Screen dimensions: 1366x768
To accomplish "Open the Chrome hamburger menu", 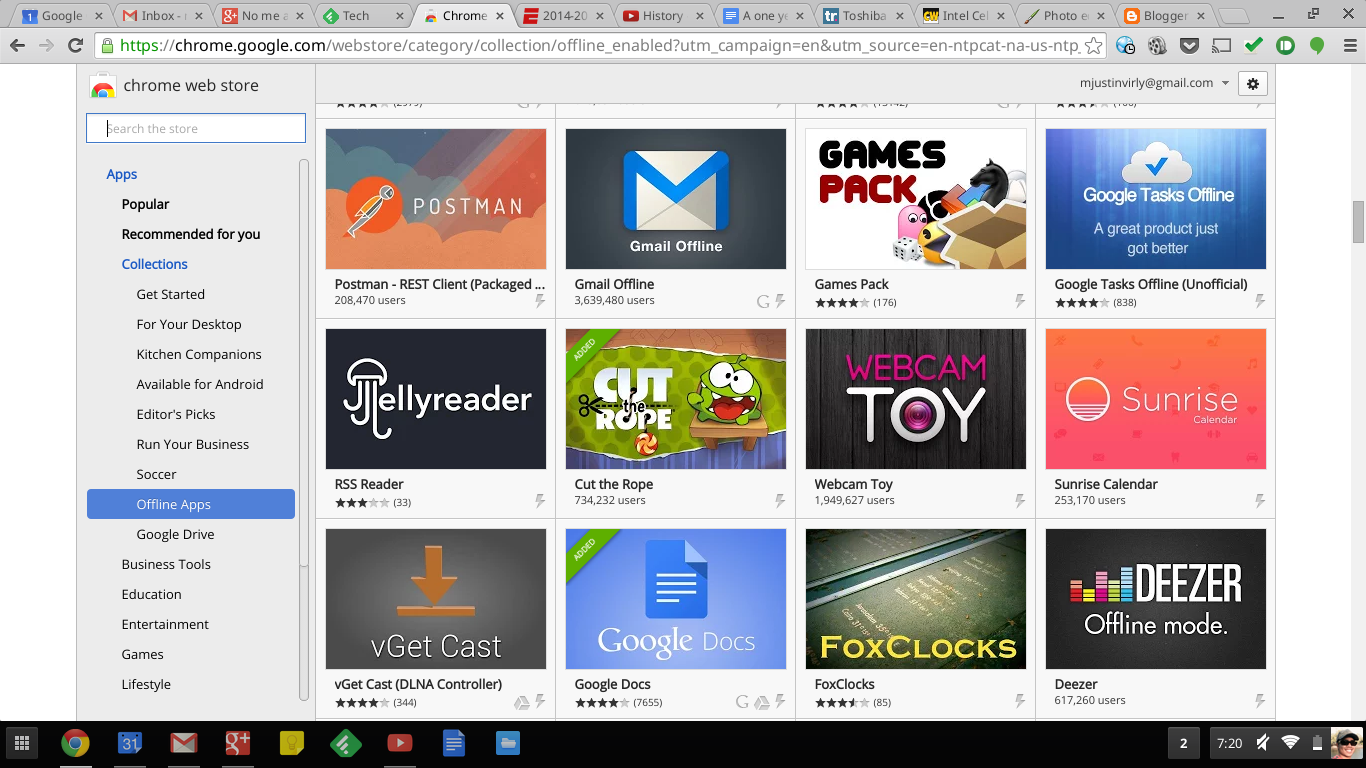I will (1348, 46).
